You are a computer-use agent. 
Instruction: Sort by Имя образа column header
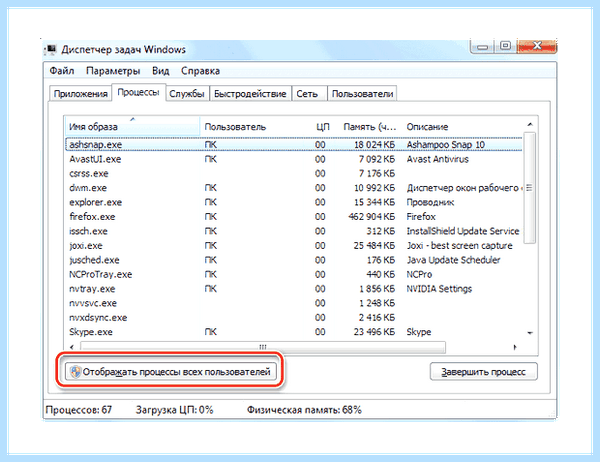click(132, 127)
